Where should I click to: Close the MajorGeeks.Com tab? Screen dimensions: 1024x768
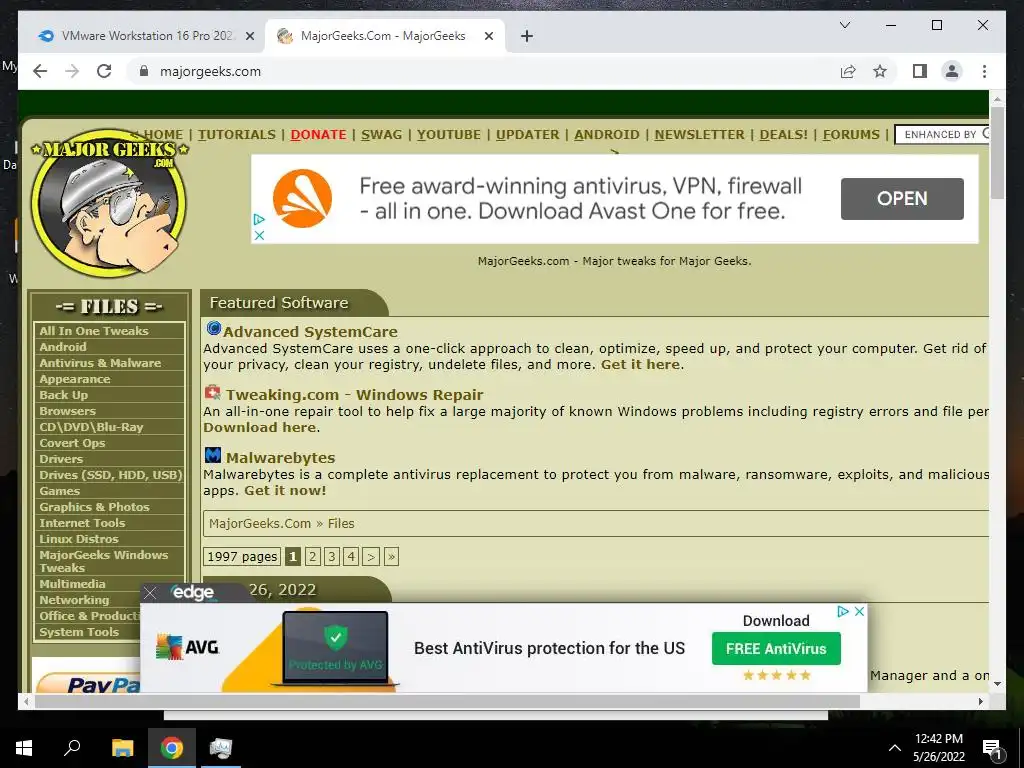click(488, 37)
